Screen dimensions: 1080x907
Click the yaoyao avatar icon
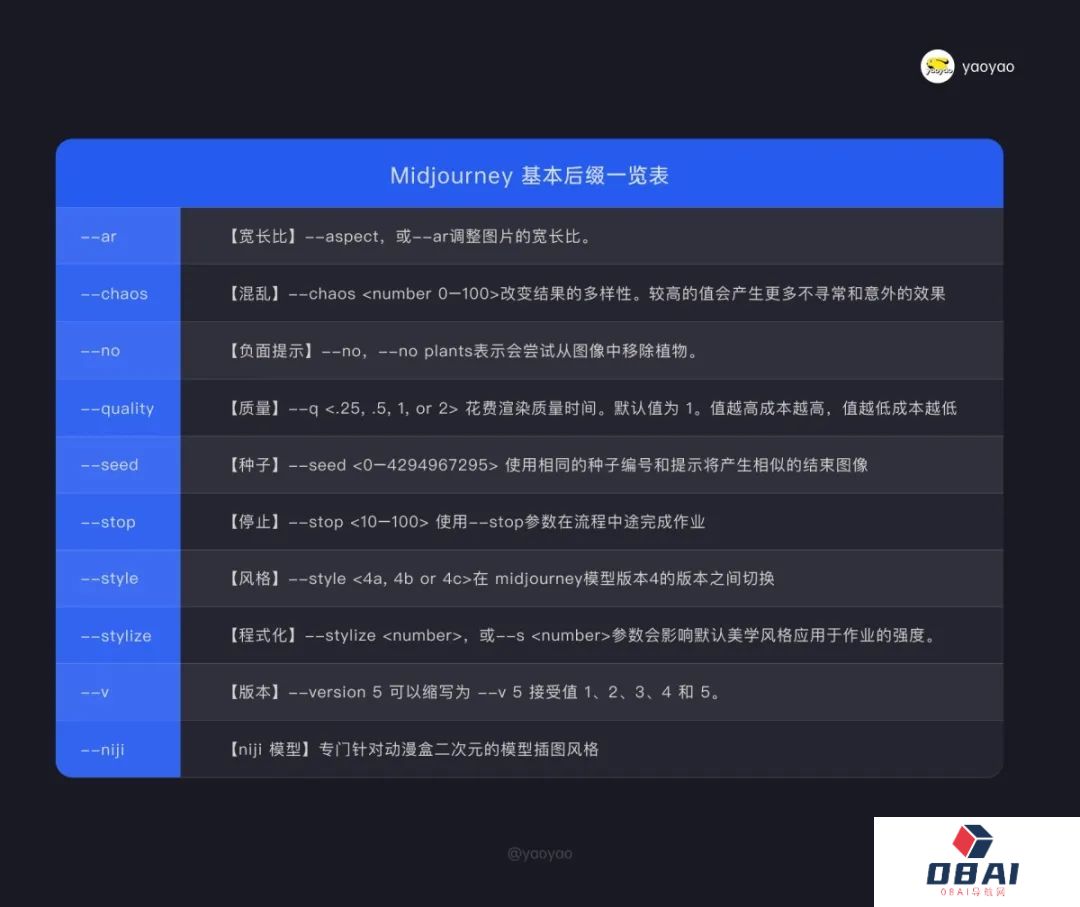937,67
